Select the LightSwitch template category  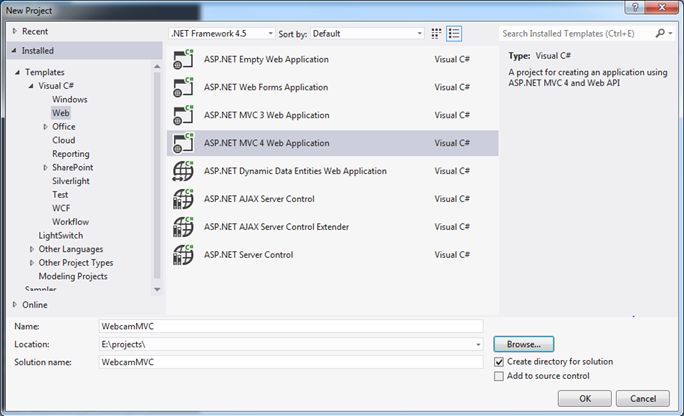(61, 235)
